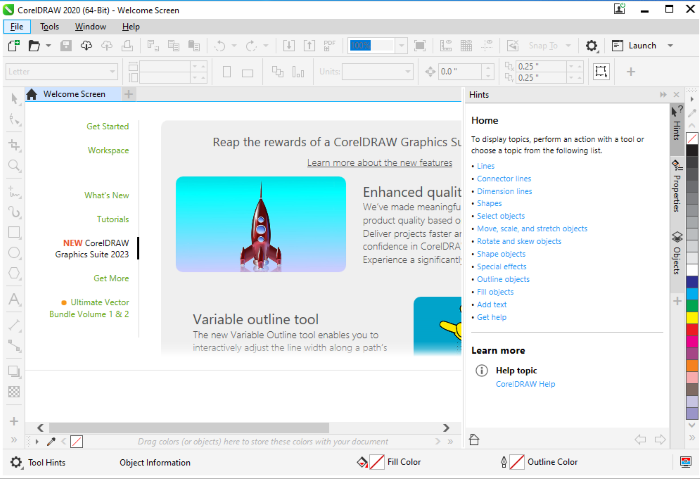Image resolution: width=700 pixels, height=479 pixels.
Task: Select the Crop tool
Action: [x=14, y=145]
